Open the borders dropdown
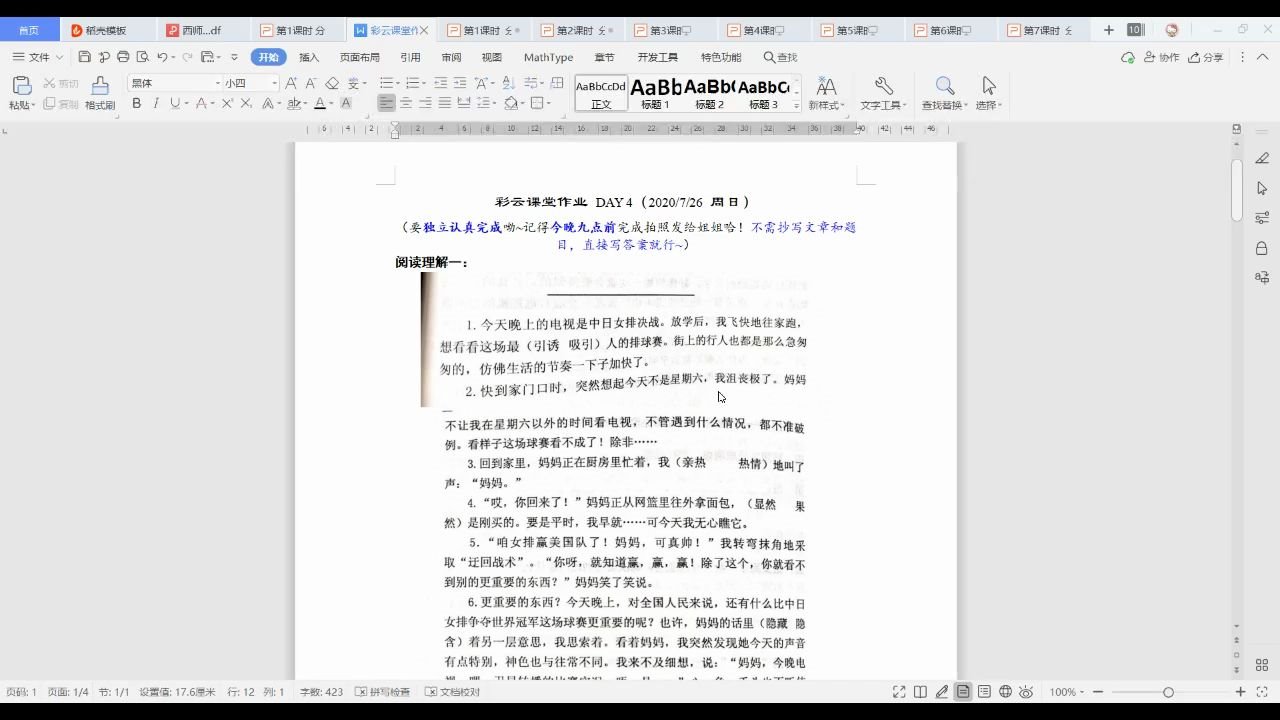The width and height of the screenshot is (1280, 720). click(x=549, y=103)
